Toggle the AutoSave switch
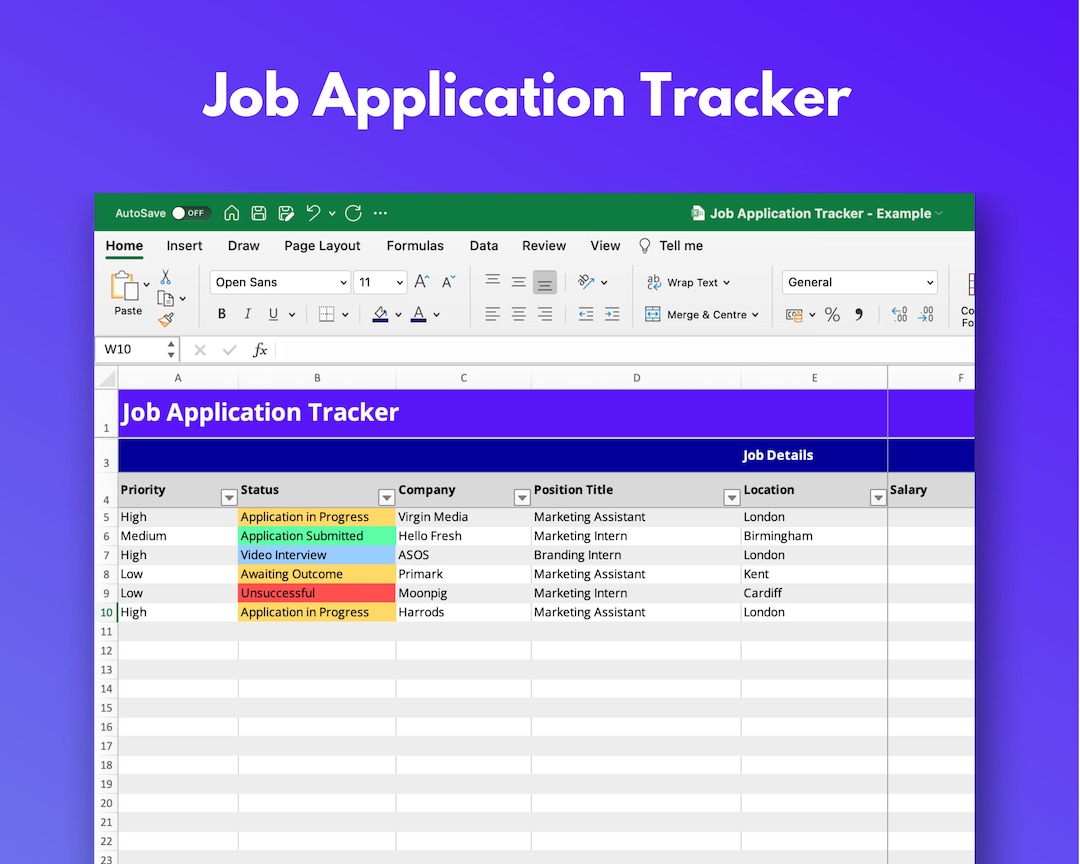This screenshot has width=1080, height=864. [x=191, y=213]
